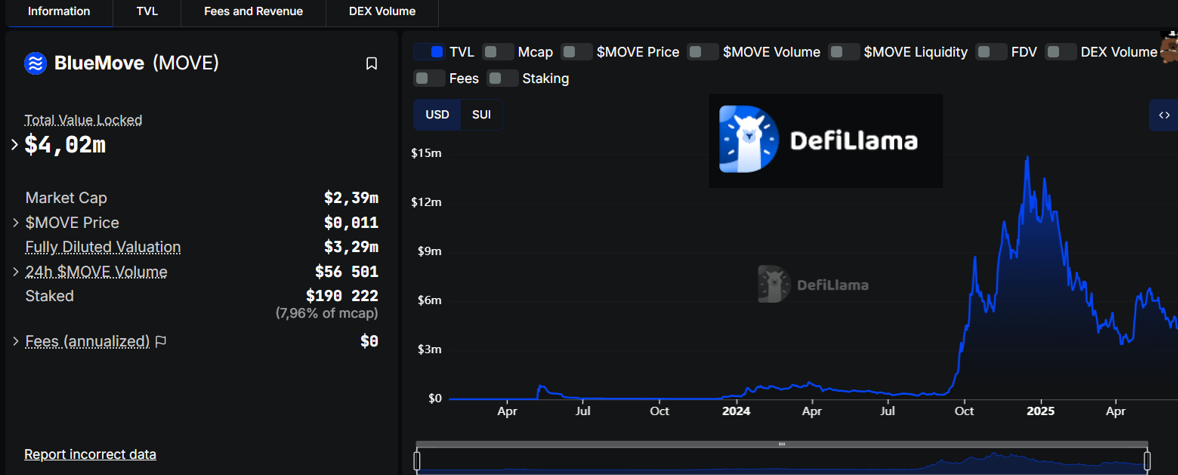Image resolution: width=1178 pixels, height=475 pixels.
Task: Expand the $MOVE Price details
Action: click(x=16, y=223)
